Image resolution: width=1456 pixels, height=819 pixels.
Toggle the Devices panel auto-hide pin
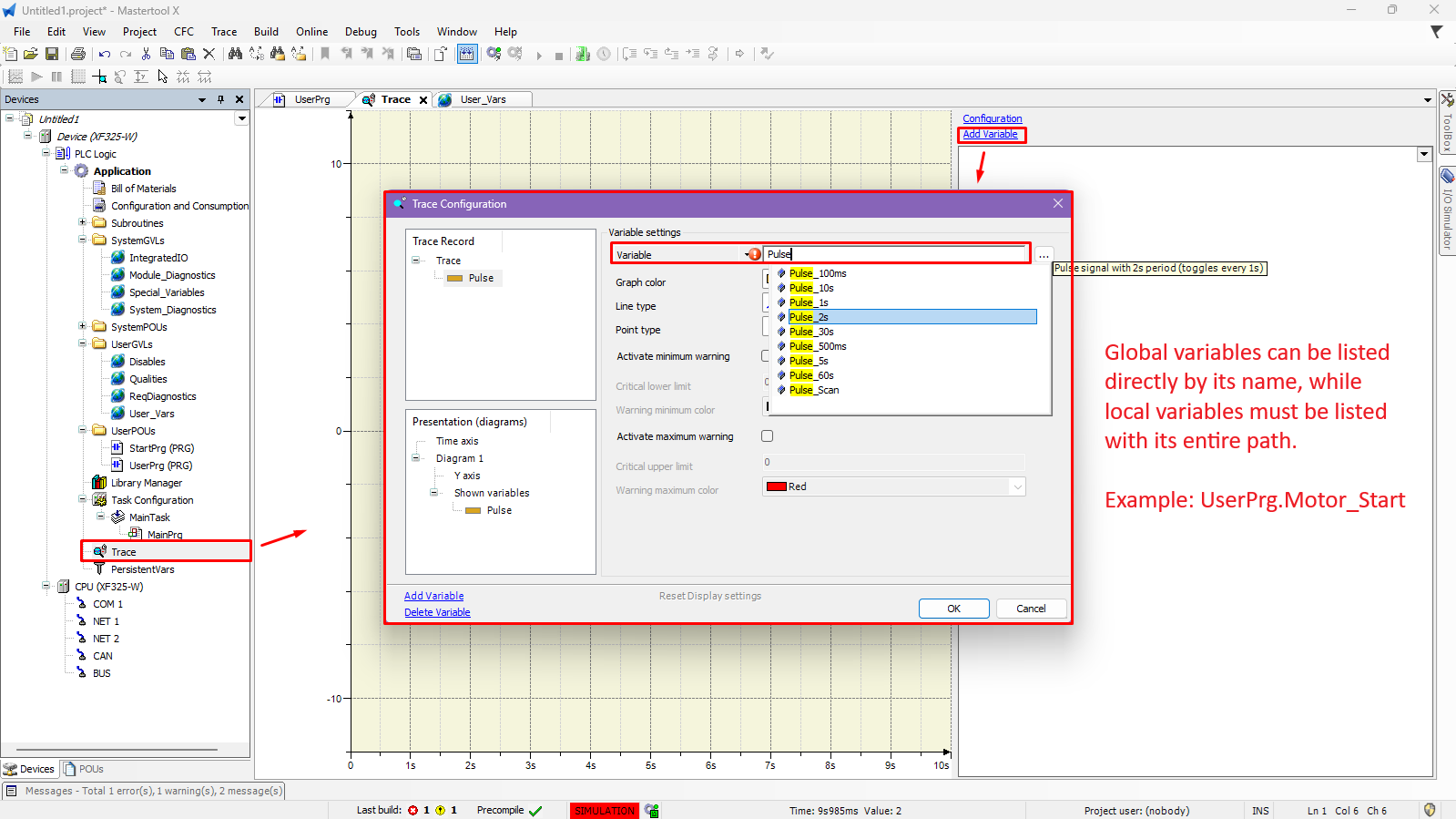point(220,99)
